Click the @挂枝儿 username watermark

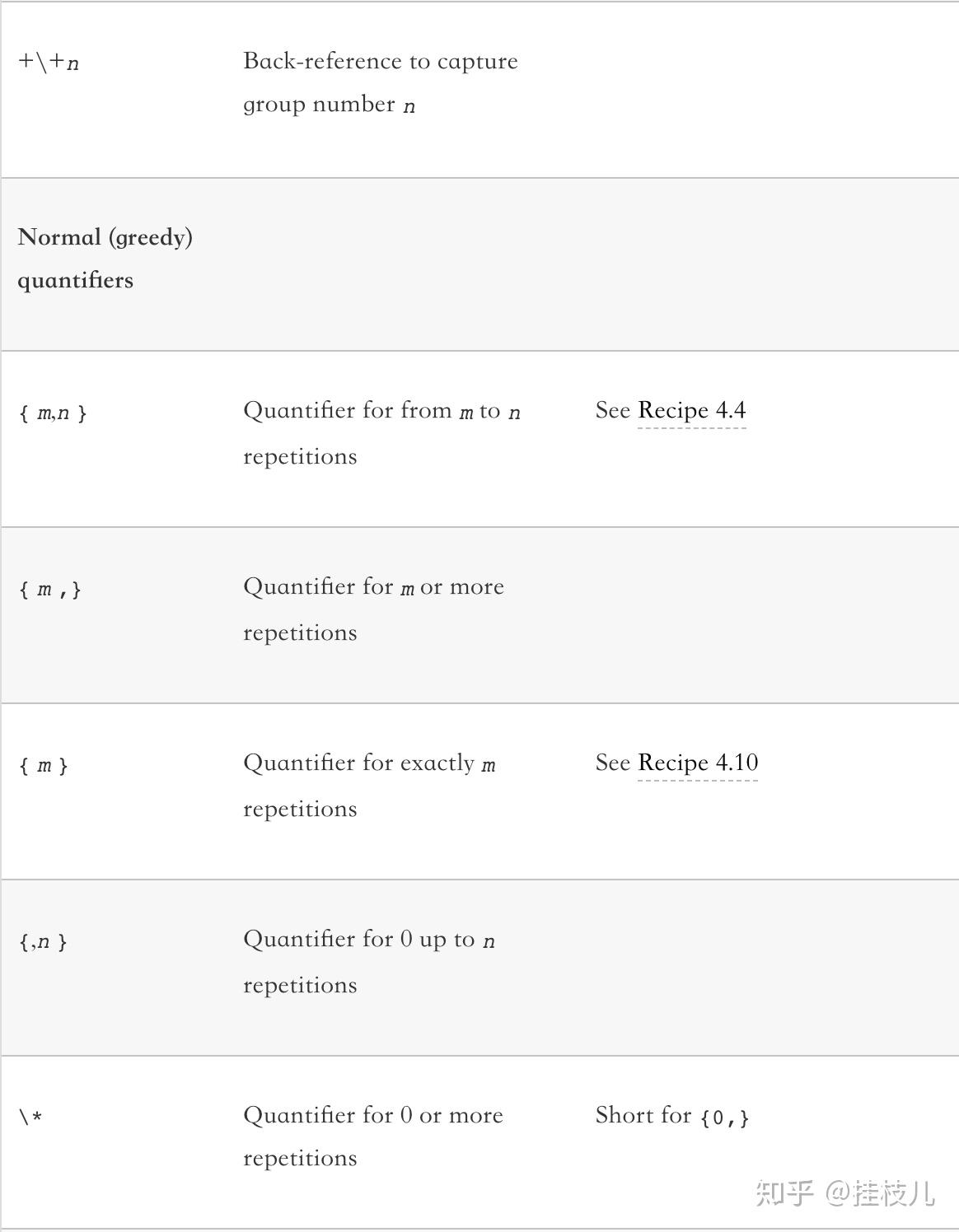click(881, 1192)
